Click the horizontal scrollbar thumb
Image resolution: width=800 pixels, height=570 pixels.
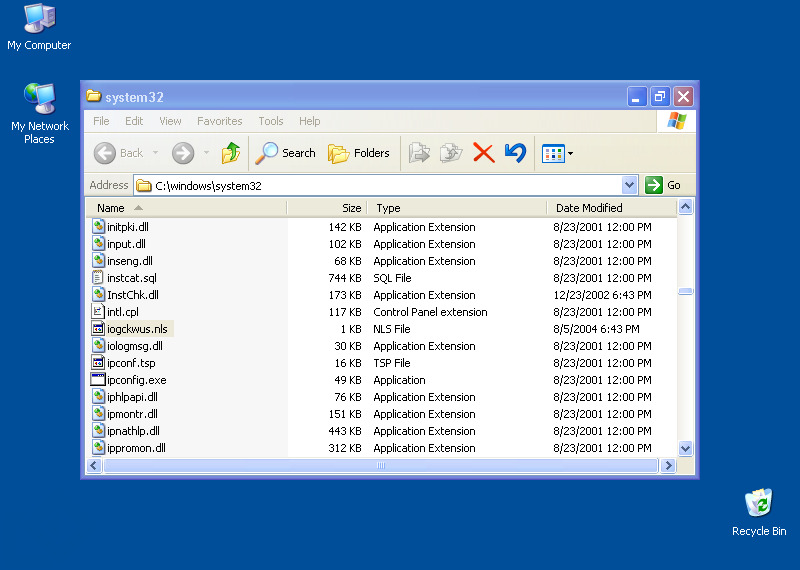[x=380, y=466]
